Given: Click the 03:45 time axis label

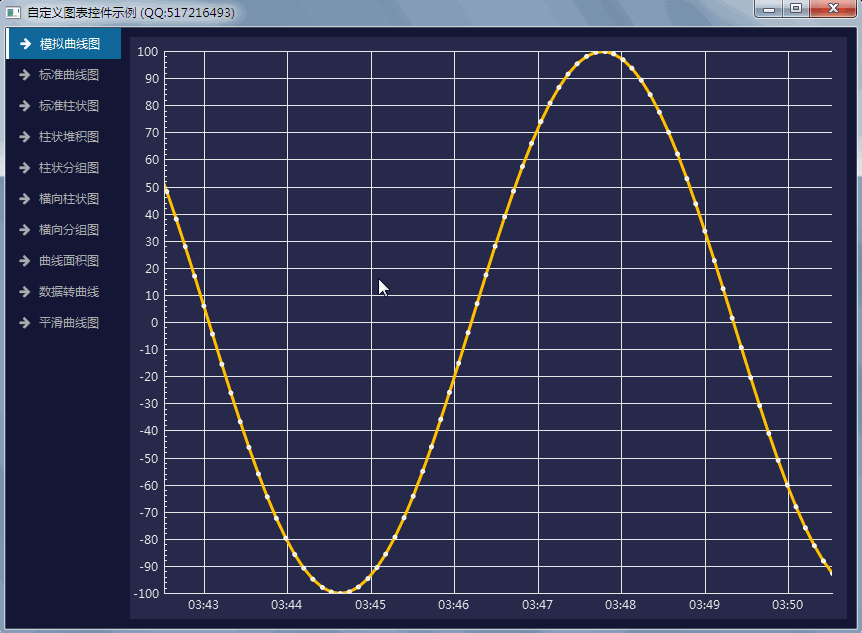Looking at the screenshot, I should point(371,605).
